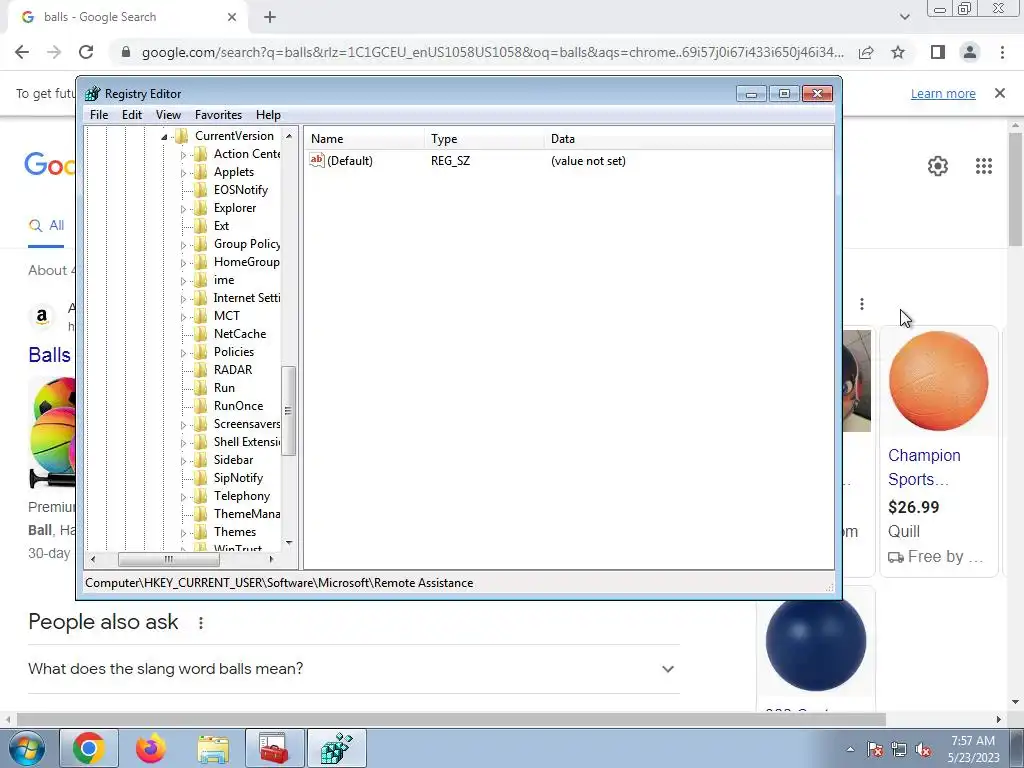Open the File menu in Registry Editor
This screenshot has height=768, width=1024.
pos(99,115)
